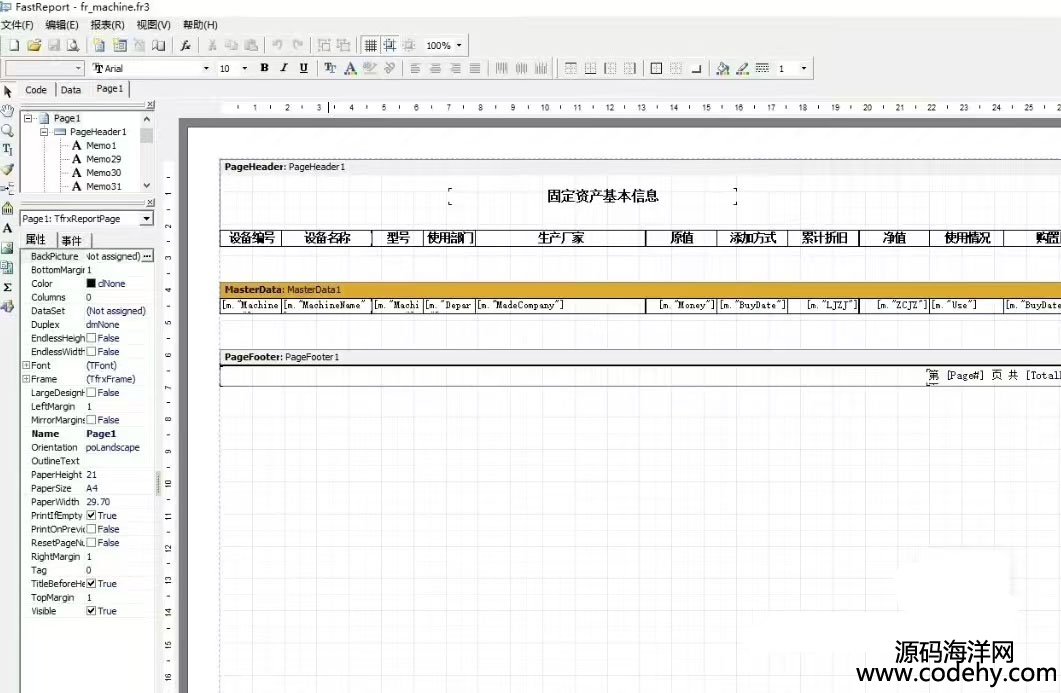This screenshot has height=693, width=1061.
Task: Select the Zoom magnifier tool
Action: tap(8, 130)
